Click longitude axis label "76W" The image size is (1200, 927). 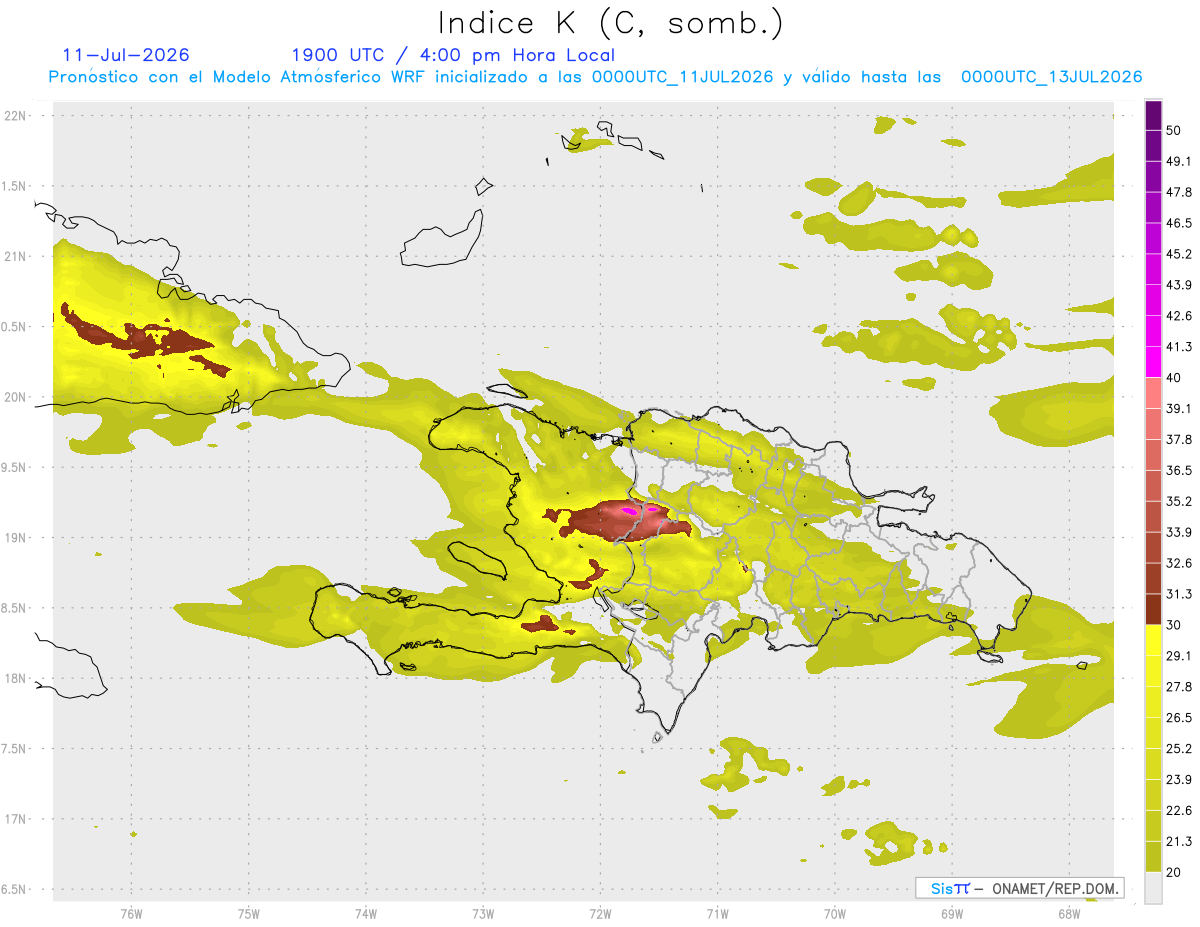[x=131, y=914]
